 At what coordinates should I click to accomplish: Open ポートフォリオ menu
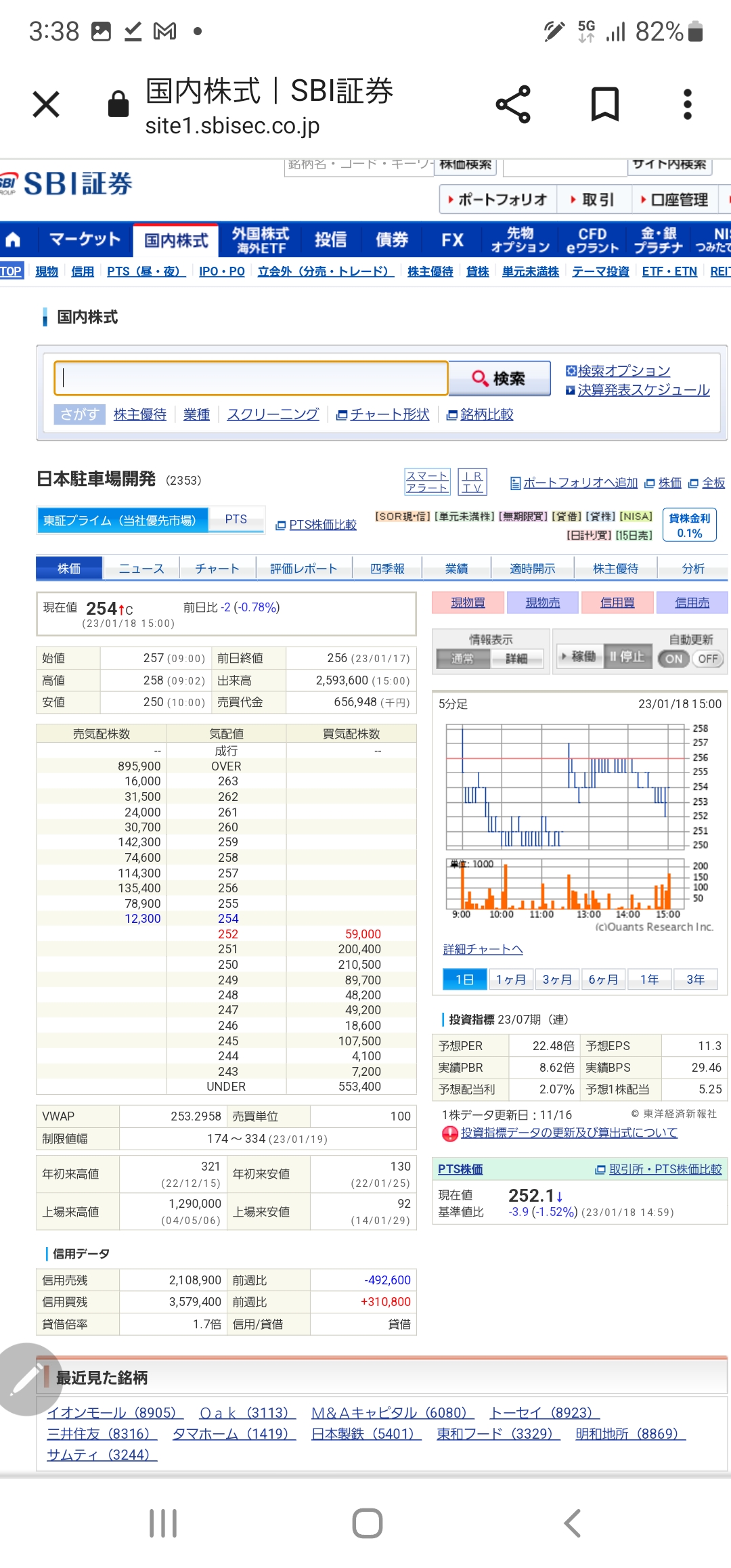(498, 200)
